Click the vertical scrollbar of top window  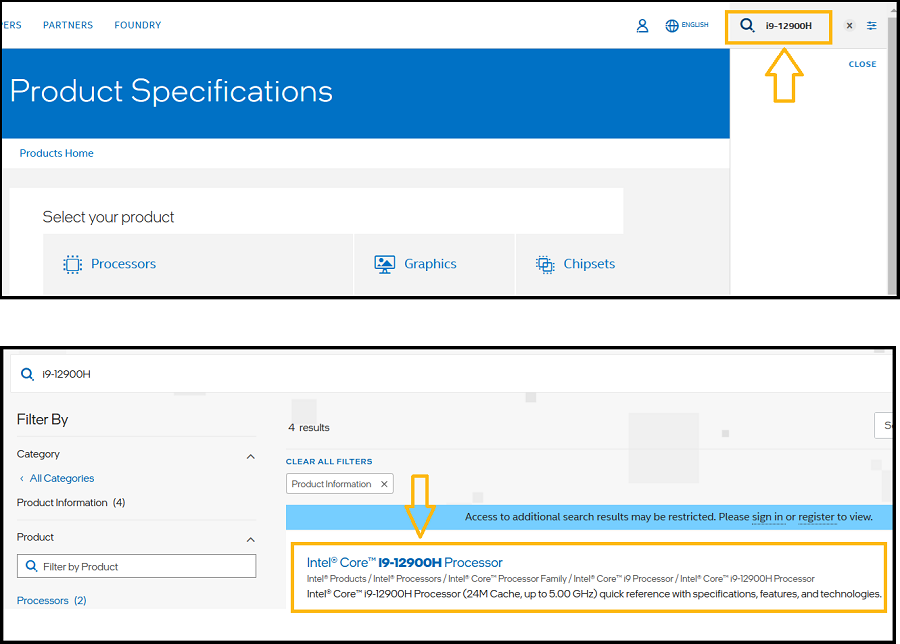(x=893, y=155)
